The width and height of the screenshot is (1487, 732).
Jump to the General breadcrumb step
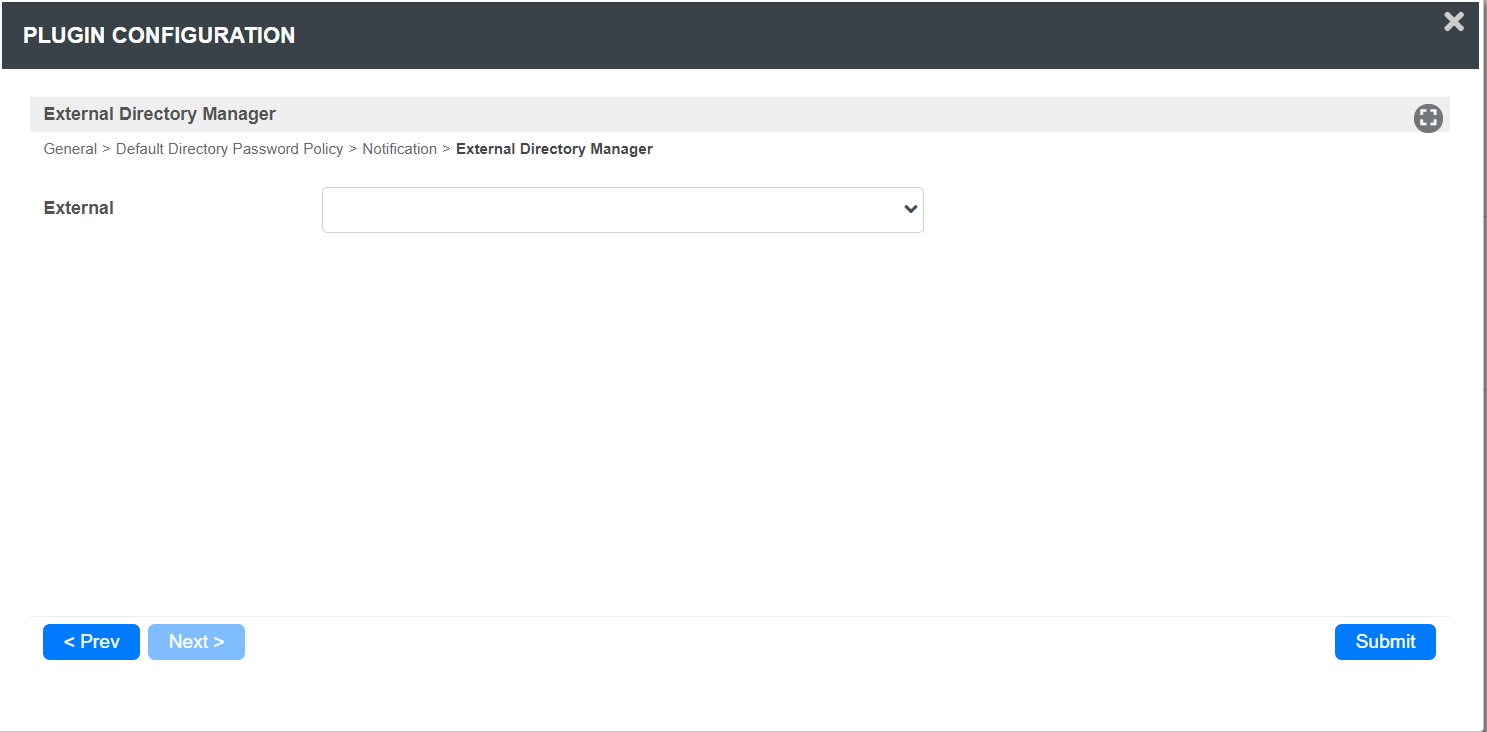point(70,149)
